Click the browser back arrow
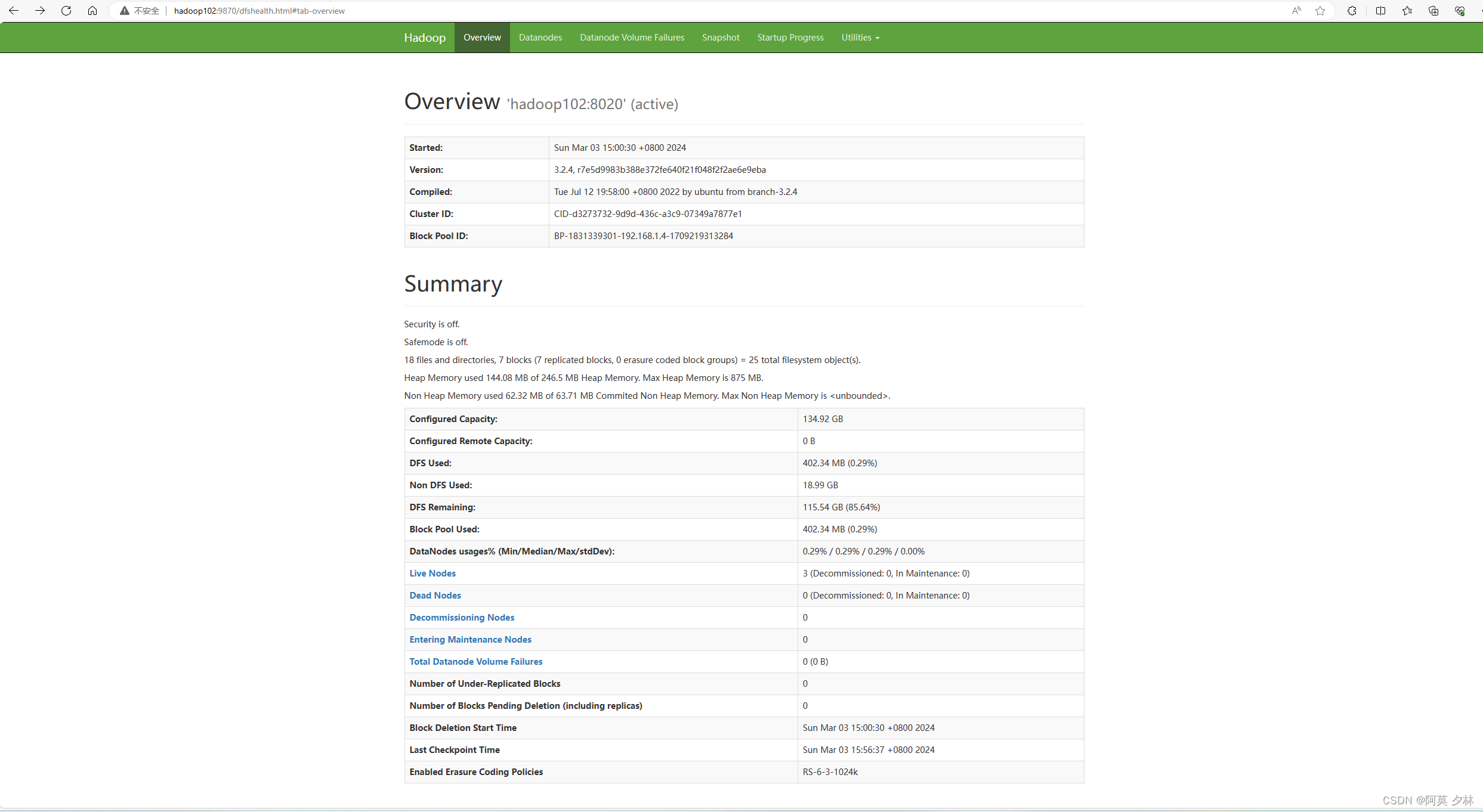Viewport: 1483px width, 812px height. pos(14,11)
